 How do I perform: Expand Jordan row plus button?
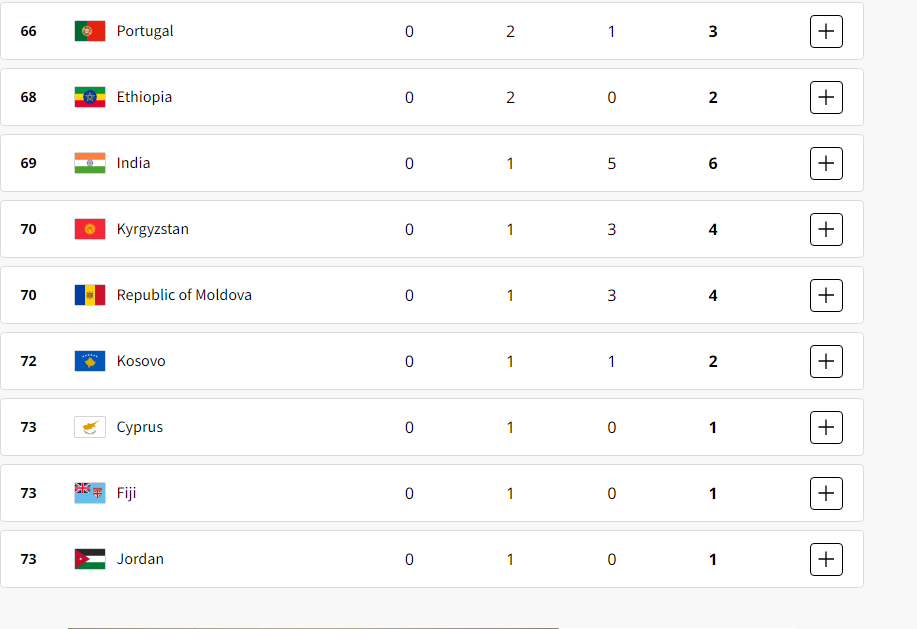point(826,559)
